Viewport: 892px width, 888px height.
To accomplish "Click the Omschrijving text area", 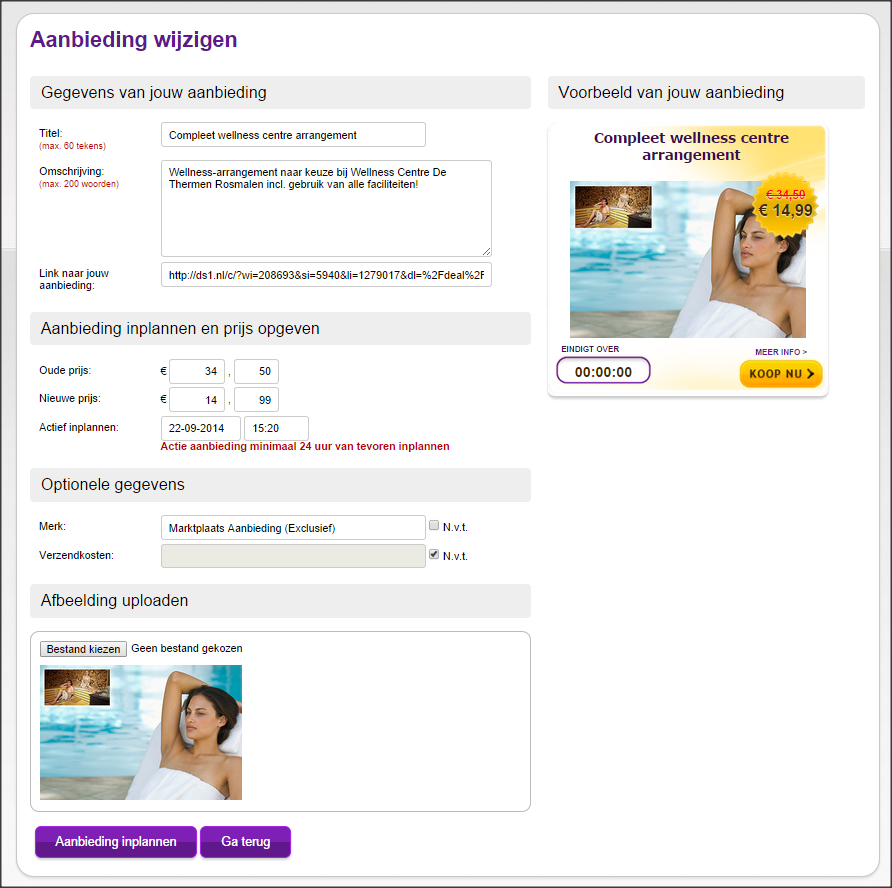I will pyautogui.click(x=326, y=208).
